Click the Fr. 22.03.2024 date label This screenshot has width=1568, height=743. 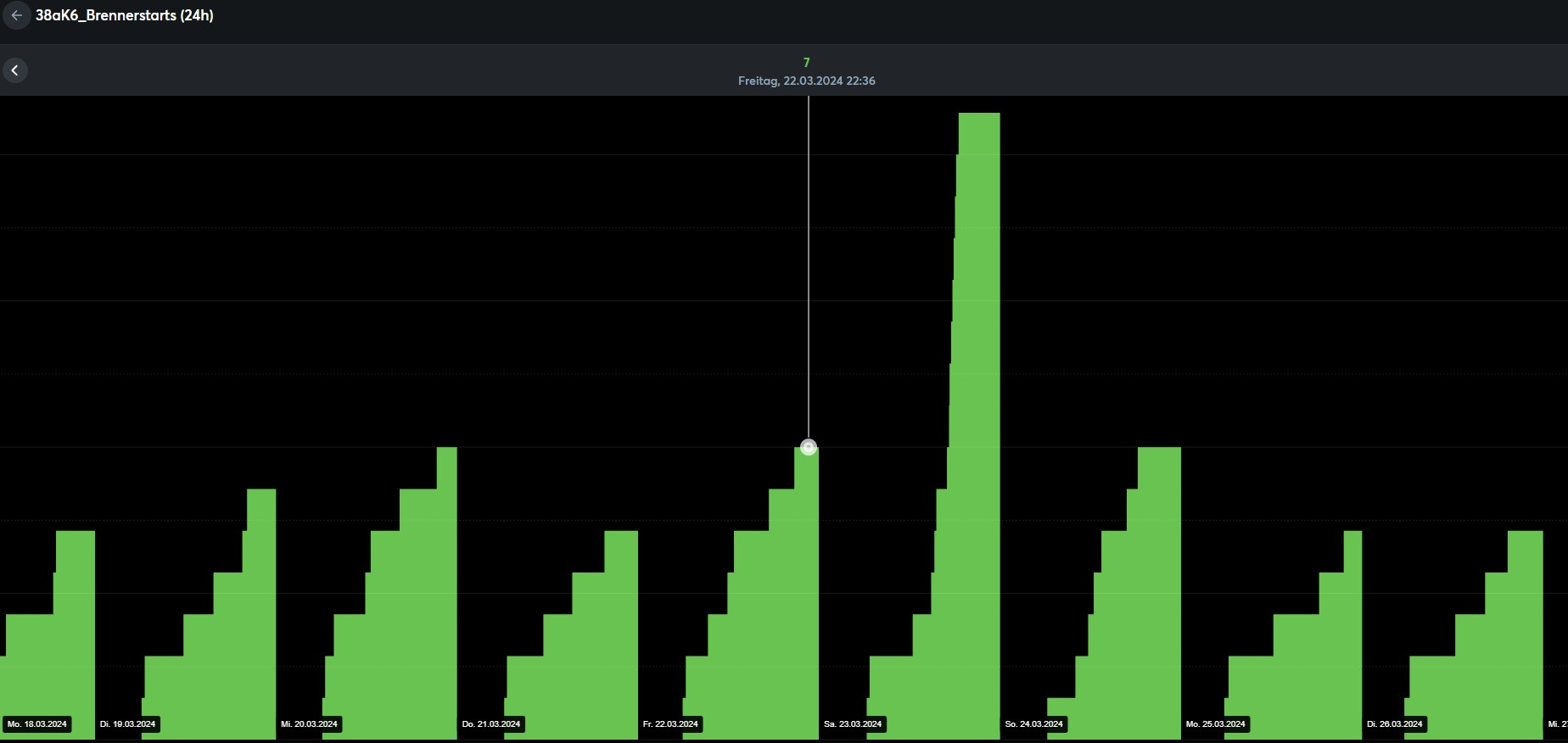pyautogui.click(x=671, y=724)
